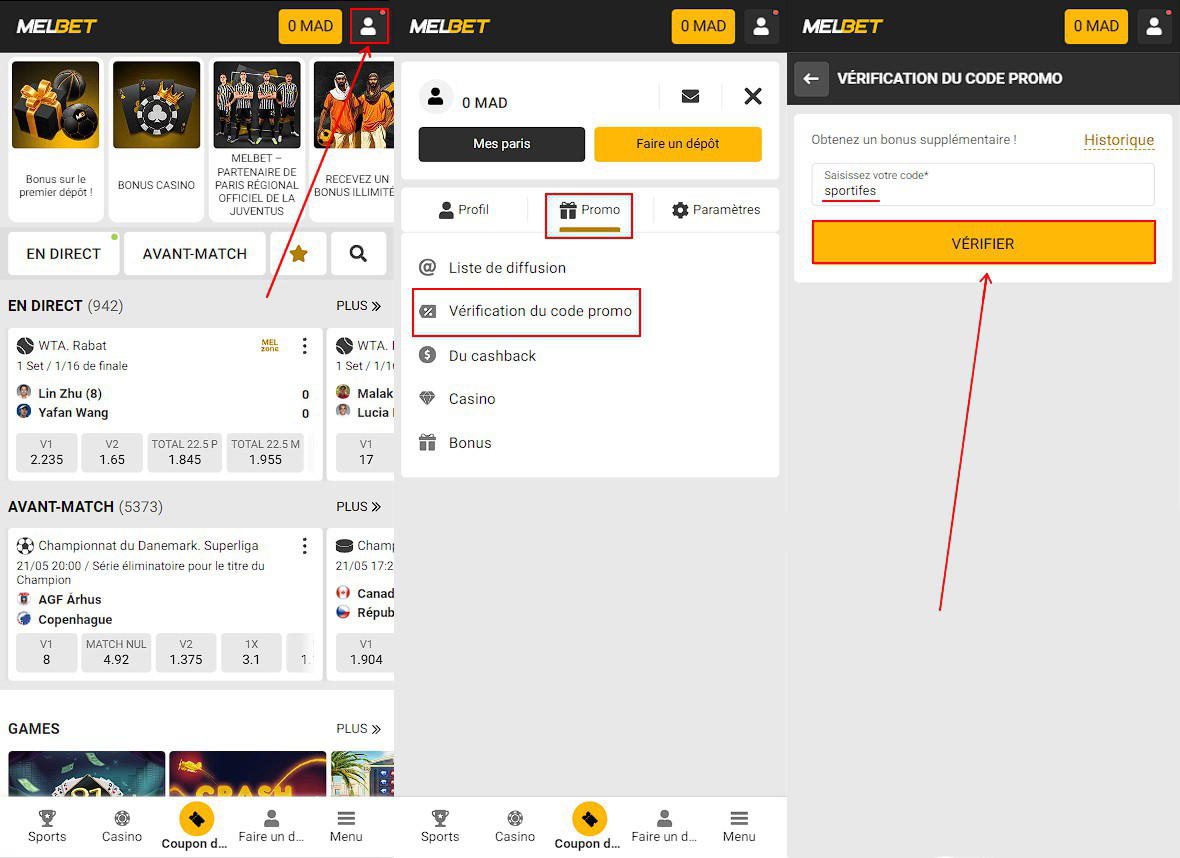Screen dimensions: 1180x858
Task: Click the MELBET logo on promo code screen
Action: pos(842,26)
